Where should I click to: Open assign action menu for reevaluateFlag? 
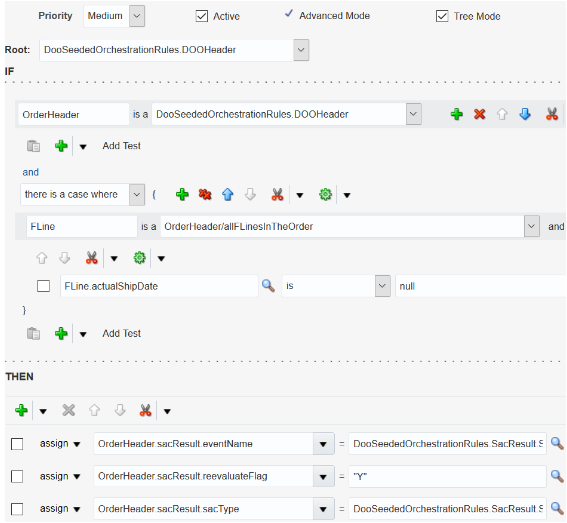77,477
